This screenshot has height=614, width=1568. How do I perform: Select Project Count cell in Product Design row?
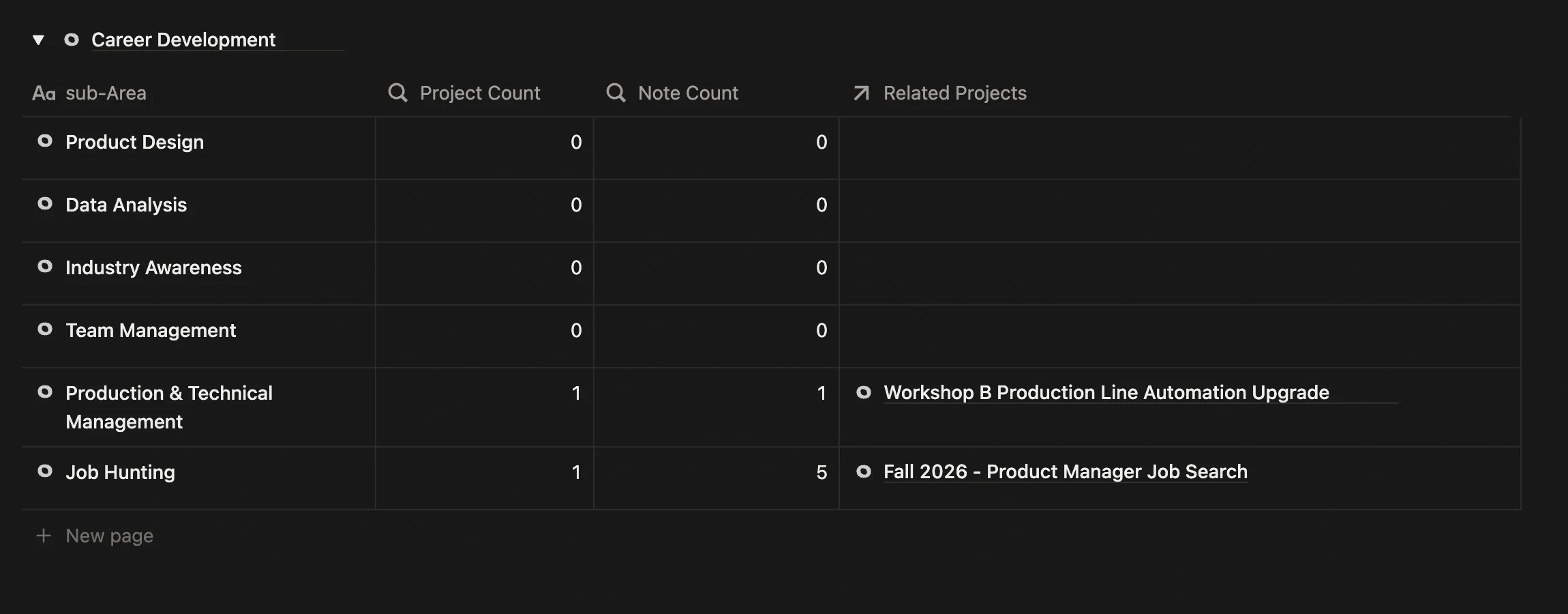(484, 148)
